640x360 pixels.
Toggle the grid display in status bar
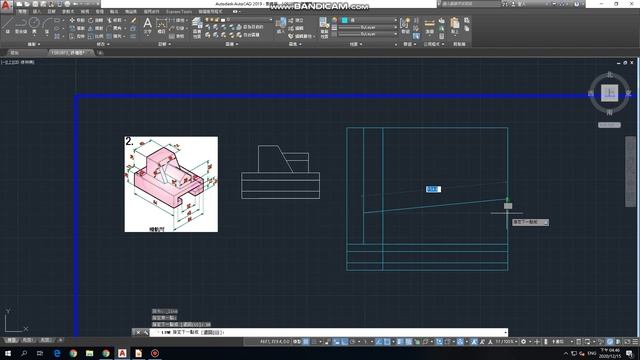306,342
